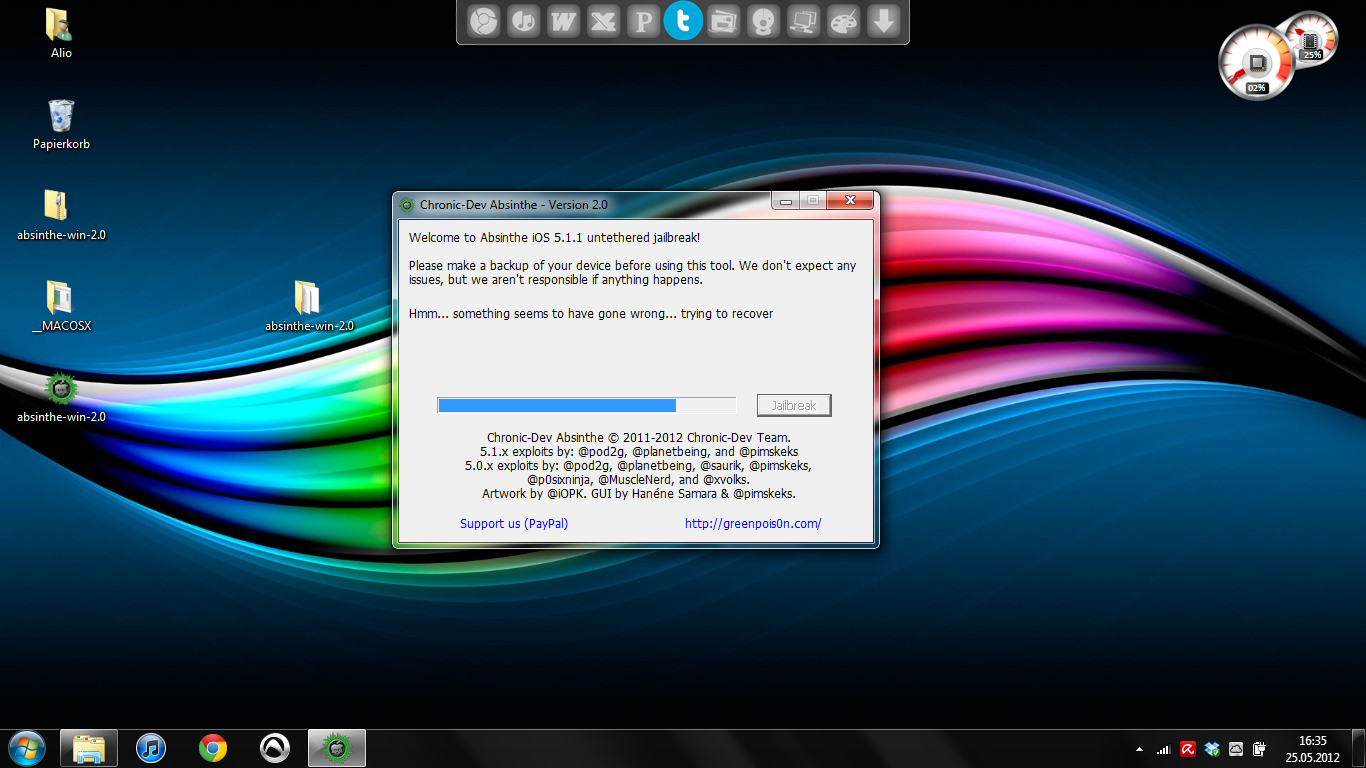Image resolution: width=1366 pixels, height=768 pixels.
Task: Open the white circular app on the taskbar
Action: click(274, 748)
